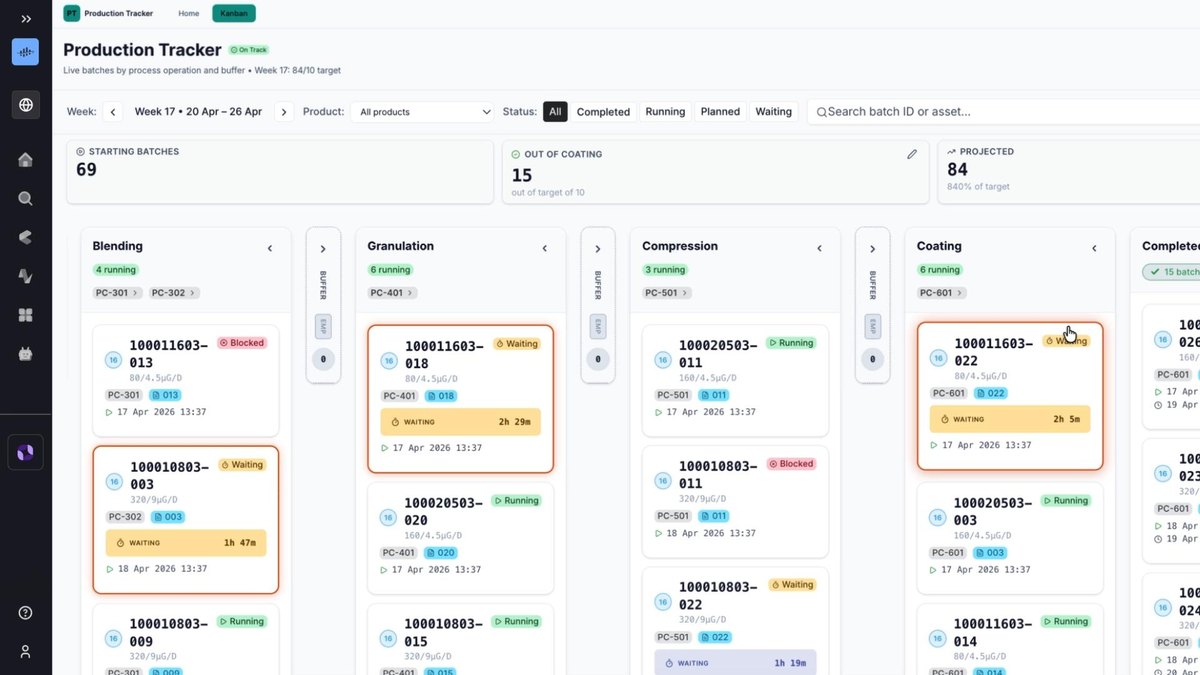The height and width of the screenshot is (675, 1200).
Task: Click the PT Production Tracker logo badge
Action: pyautogui.click(x=71, y=13)
